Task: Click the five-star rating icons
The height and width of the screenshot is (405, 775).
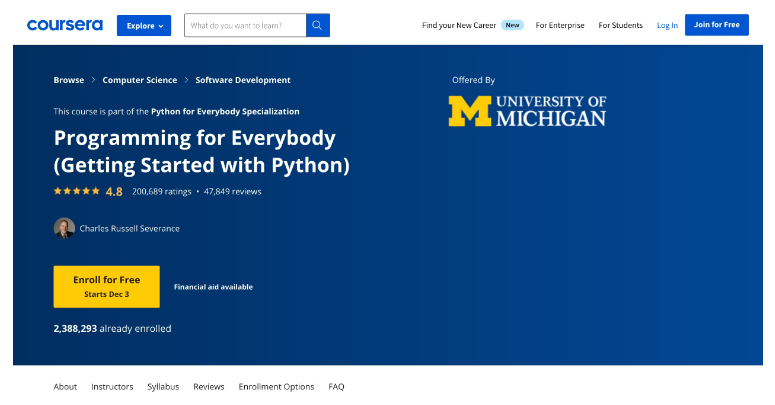Action: (77, 191)
